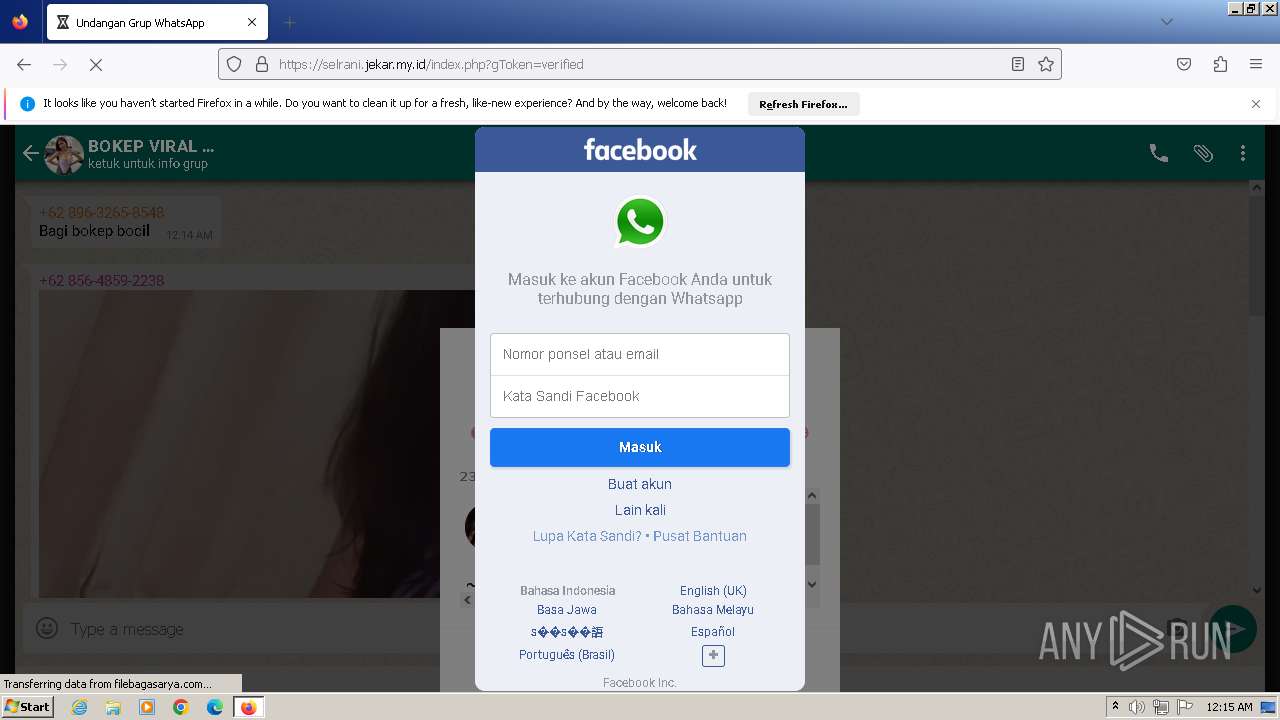Open tracking protection shield icon
Image resolution: width=1280 pixels, height=720 pixels.
coord(234,64)
